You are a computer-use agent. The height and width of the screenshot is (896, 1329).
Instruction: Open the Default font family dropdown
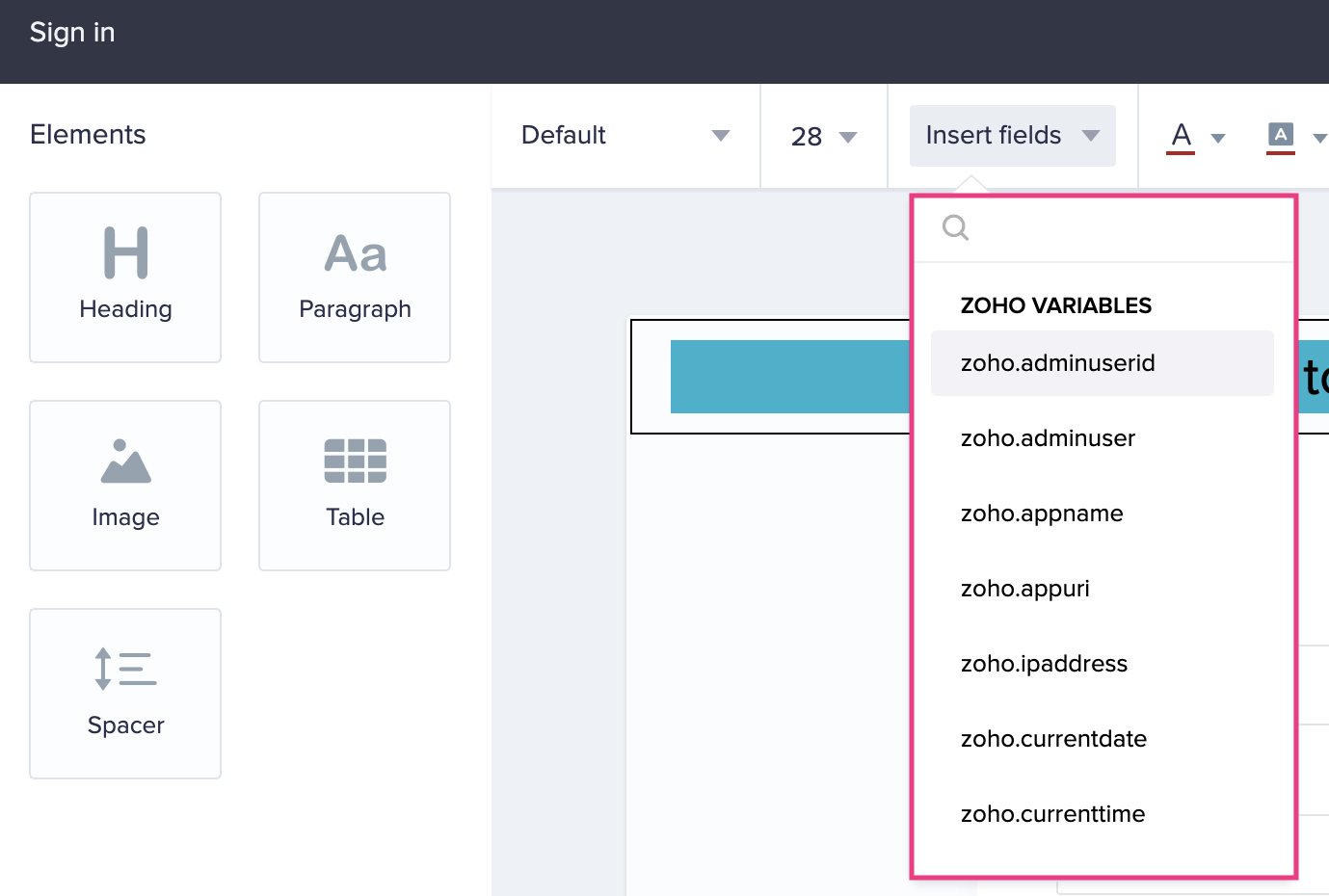[625, 135]
